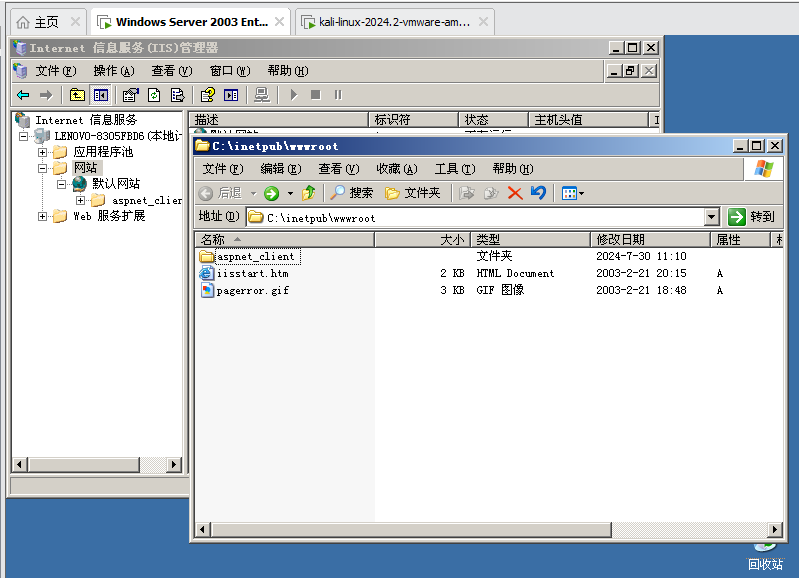The height and width of the screenshot is (578, 799).
Task: Open Explorer 收藏(A) menu
Action: (397, 169)
